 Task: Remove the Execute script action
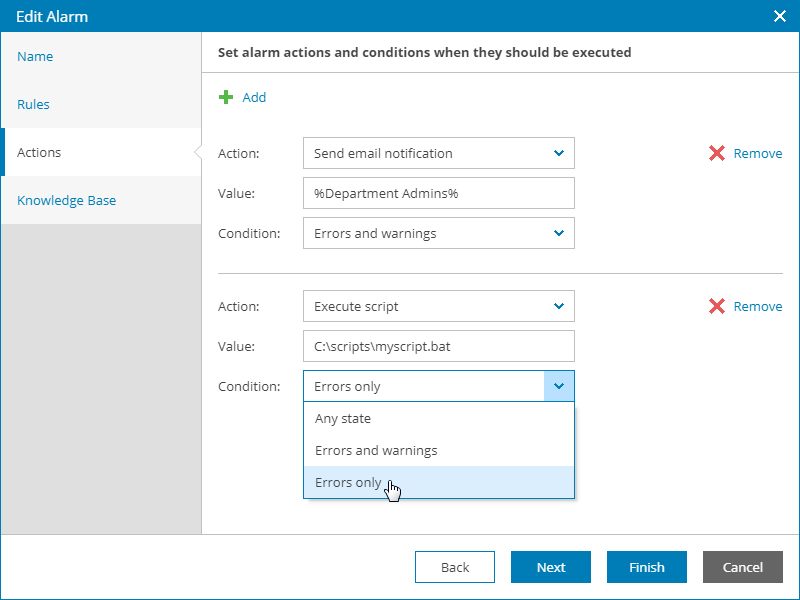tap(757, 306)
